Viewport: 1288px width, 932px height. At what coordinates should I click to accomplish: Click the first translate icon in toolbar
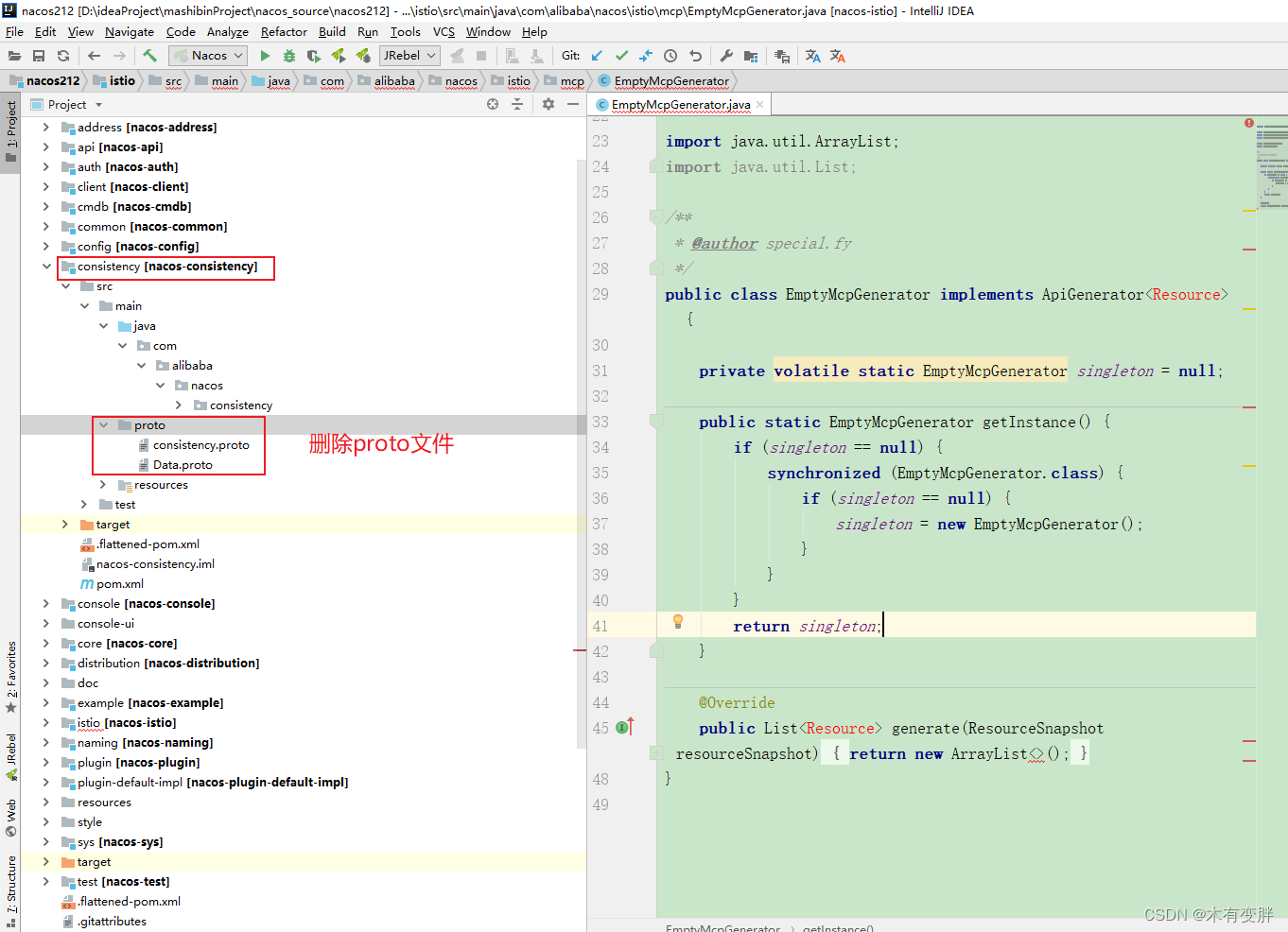pos(812,56)
